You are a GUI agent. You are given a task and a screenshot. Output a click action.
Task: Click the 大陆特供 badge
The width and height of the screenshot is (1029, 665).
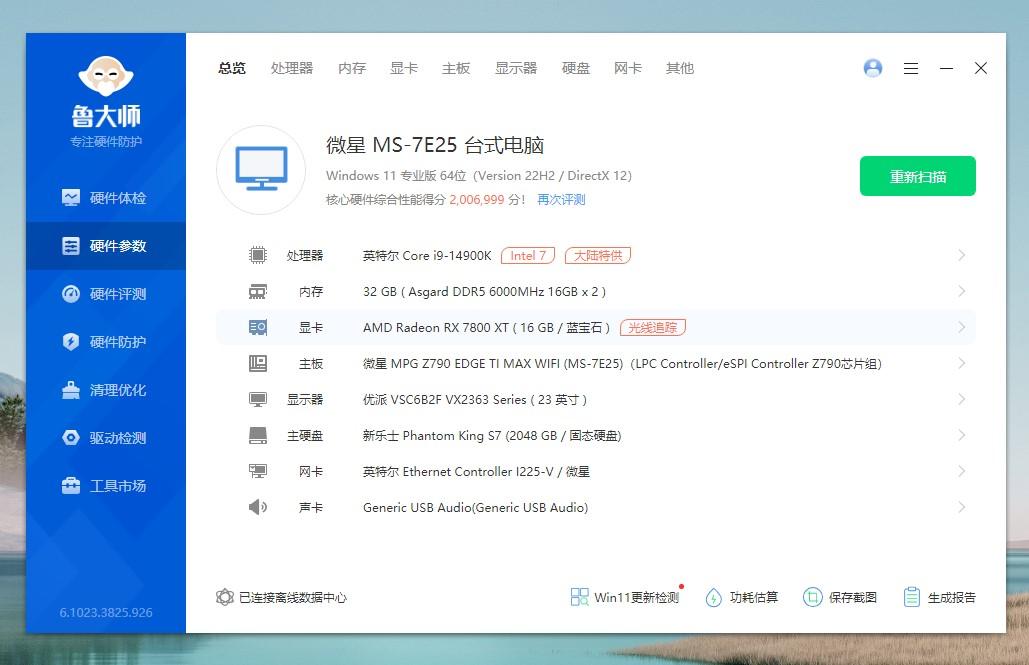[598, 255]
